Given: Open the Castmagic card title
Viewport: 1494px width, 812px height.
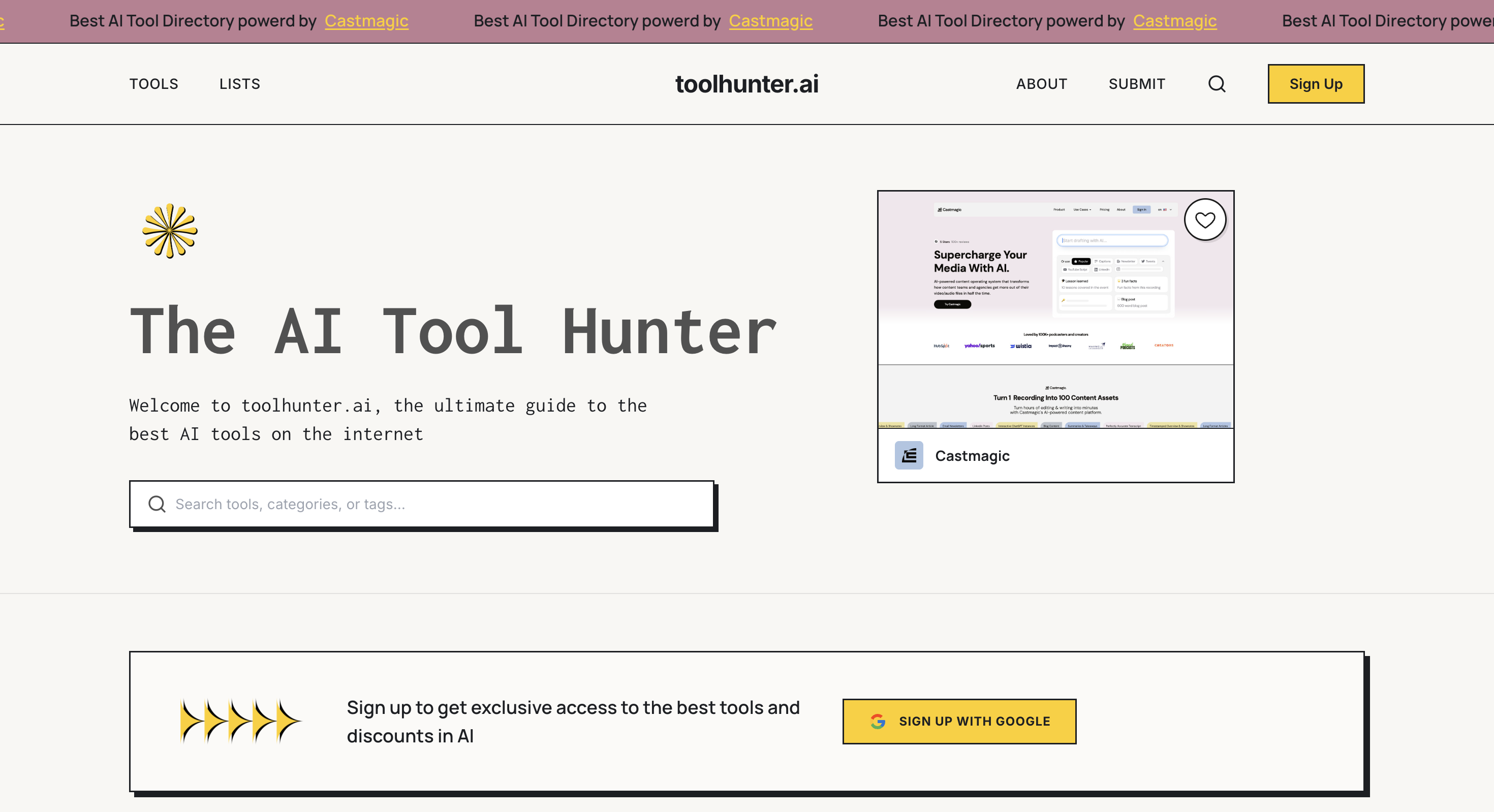Looking at the screenshot, I should pyautogui.click(x=972, y=456).
